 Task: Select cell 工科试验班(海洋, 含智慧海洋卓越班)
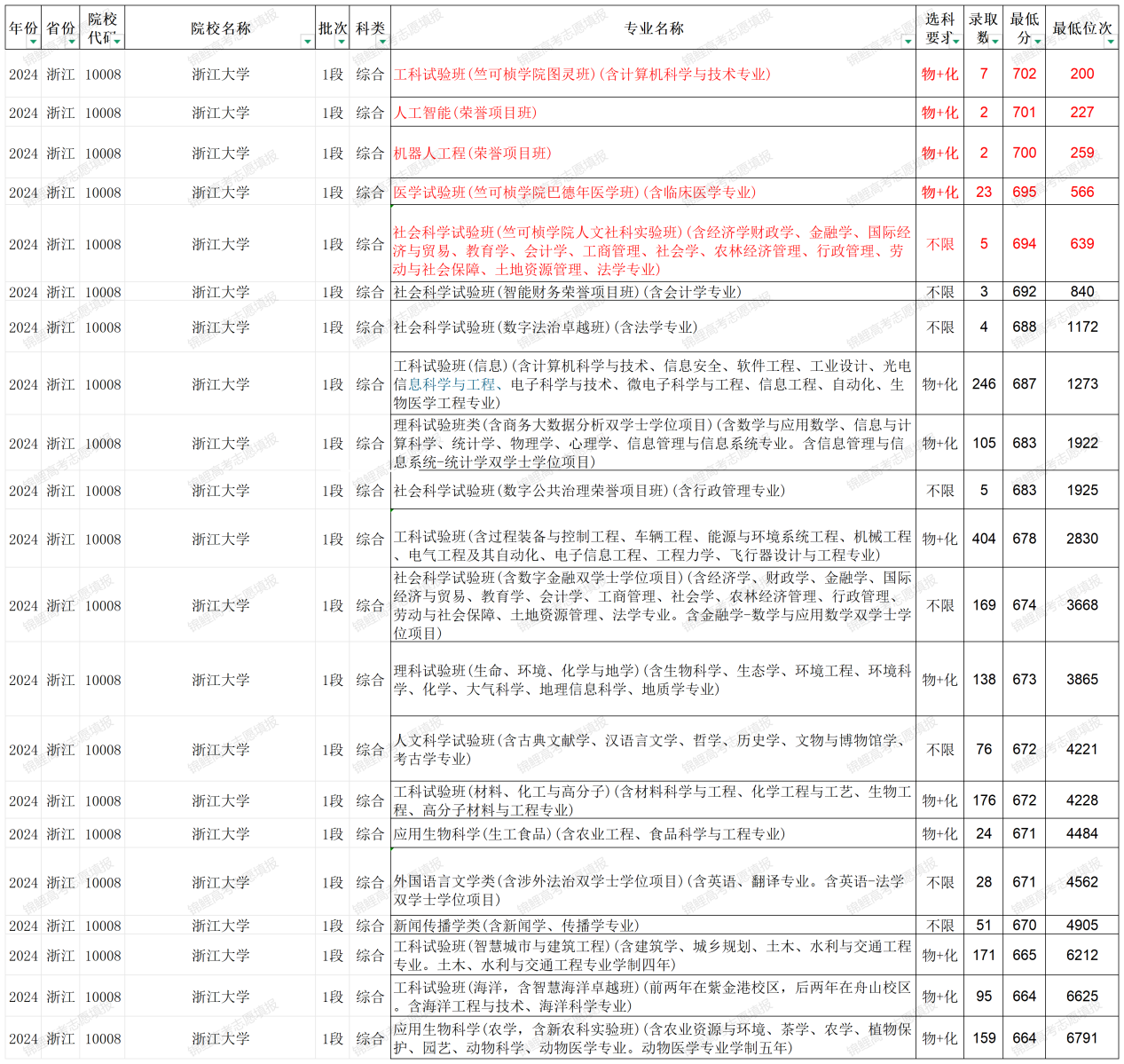(x=653, y=997)
